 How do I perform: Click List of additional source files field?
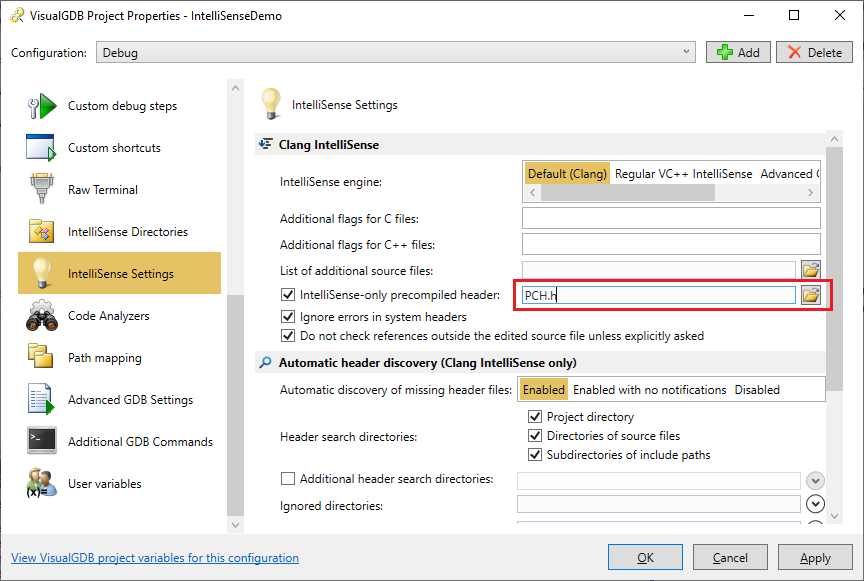click(659, 270)
